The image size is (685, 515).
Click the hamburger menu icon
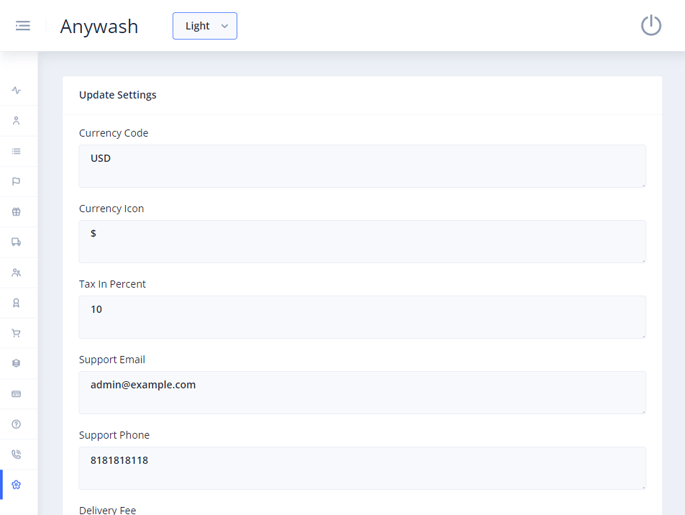(x=22, y=26)
